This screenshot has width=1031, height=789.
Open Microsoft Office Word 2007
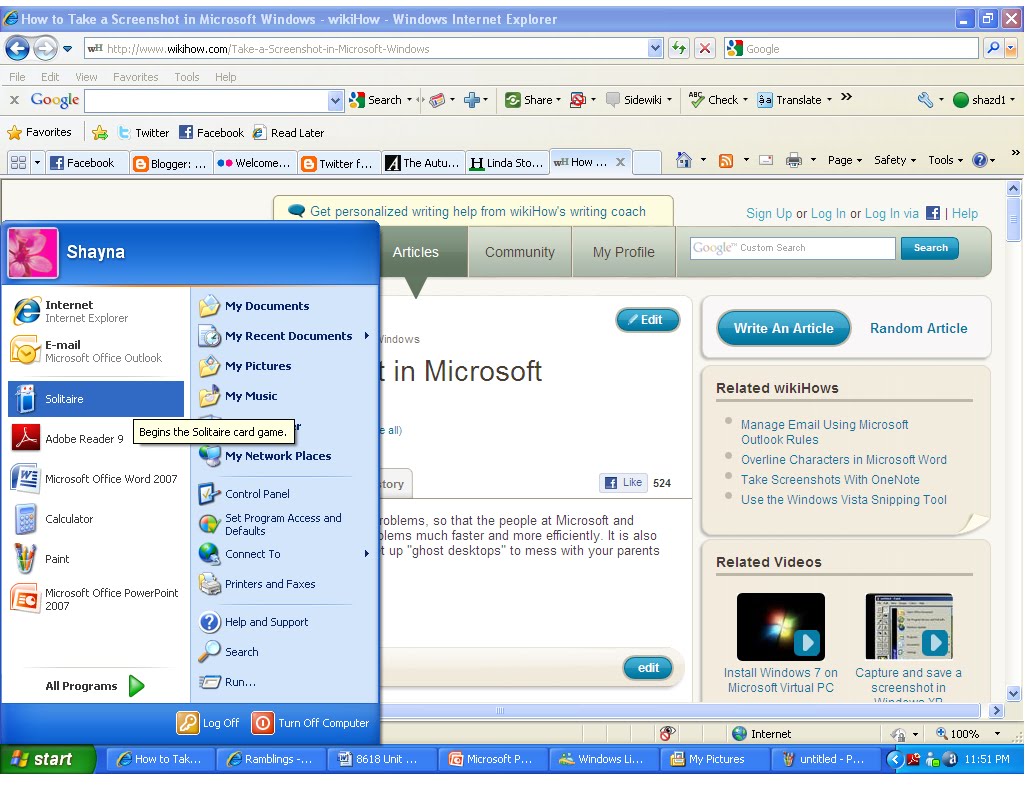point(96,479)
